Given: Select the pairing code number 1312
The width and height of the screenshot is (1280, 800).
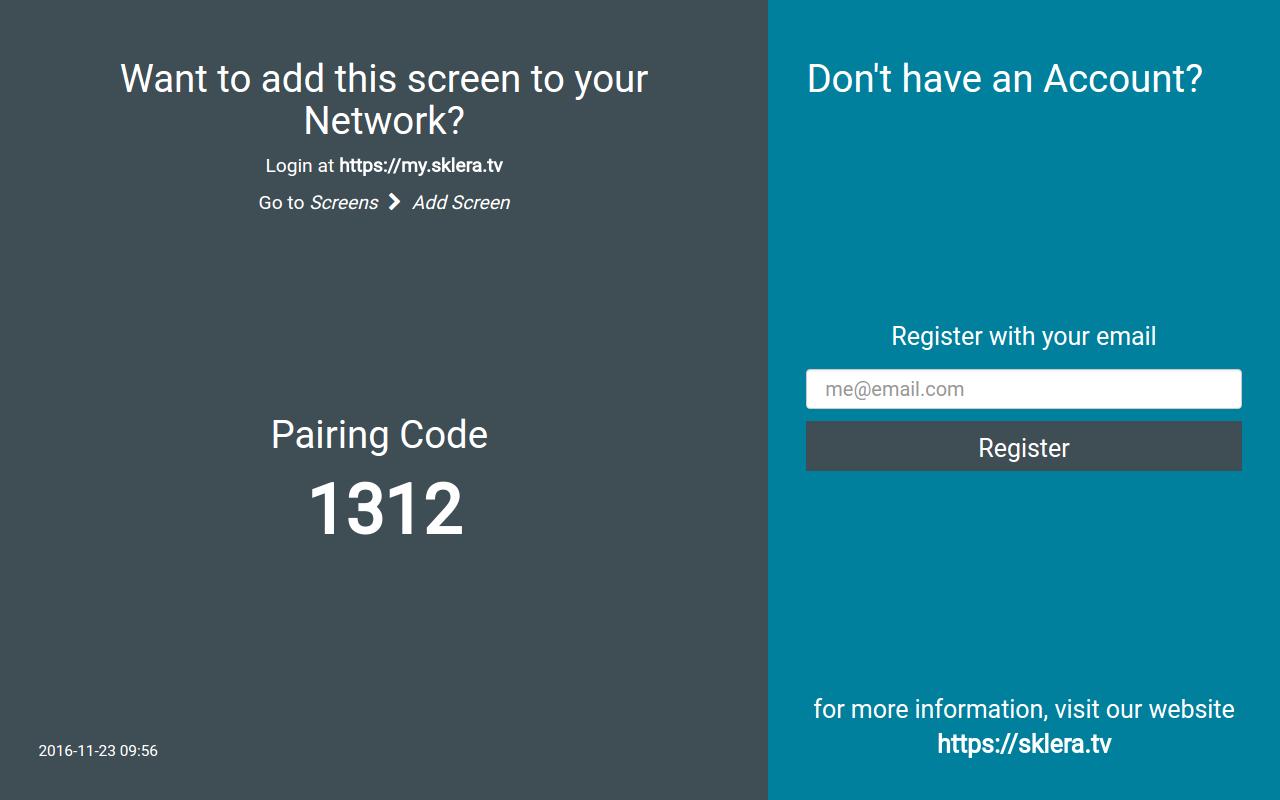Looking at the screenshot, I should tap(385, 509).
